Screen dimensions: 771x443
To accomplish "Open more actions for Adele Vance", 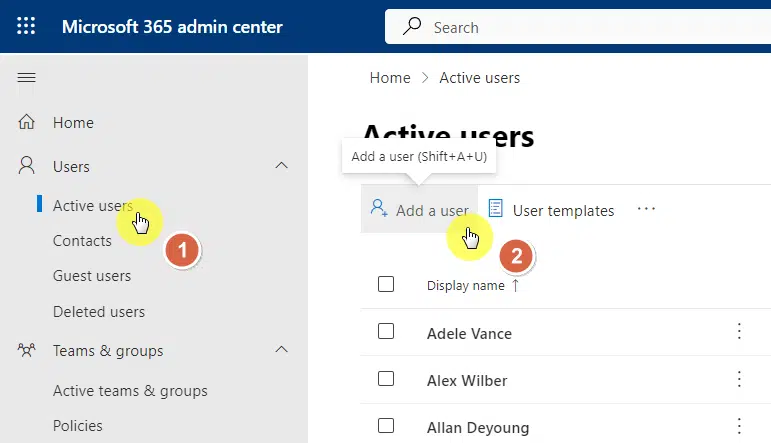I will point(739,331).
